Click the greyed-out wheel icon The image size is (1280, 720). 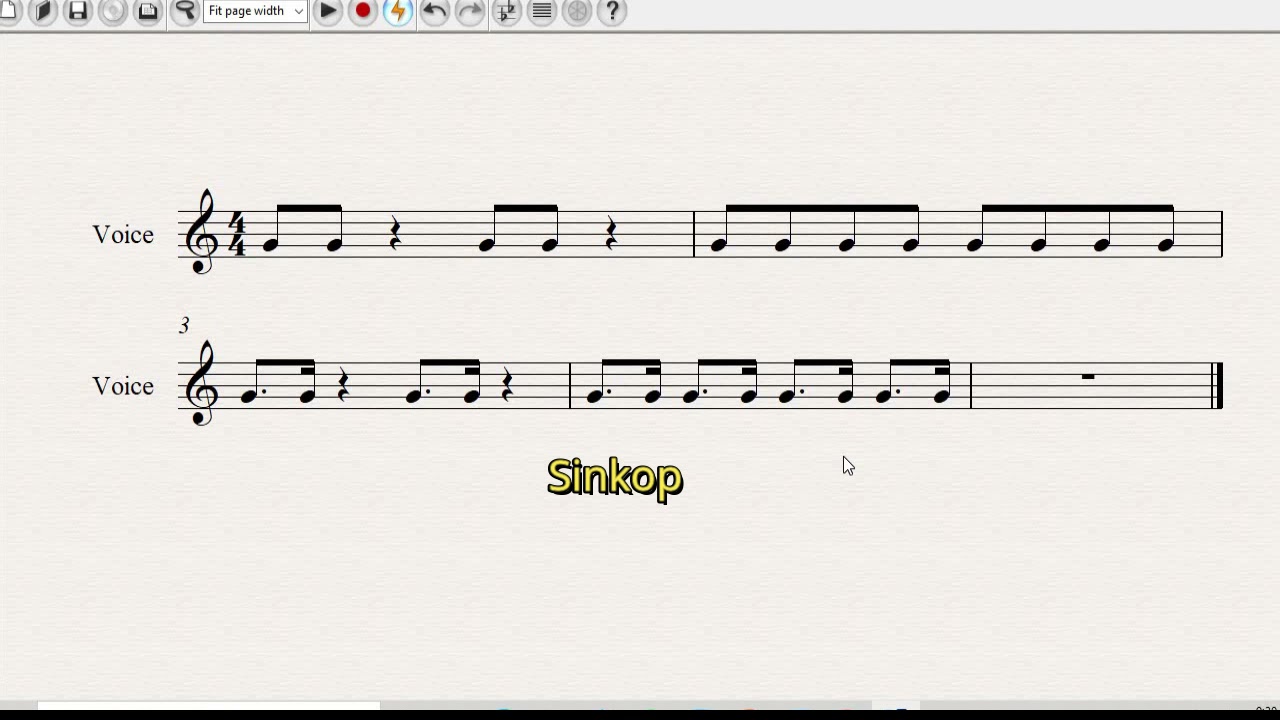577,10
